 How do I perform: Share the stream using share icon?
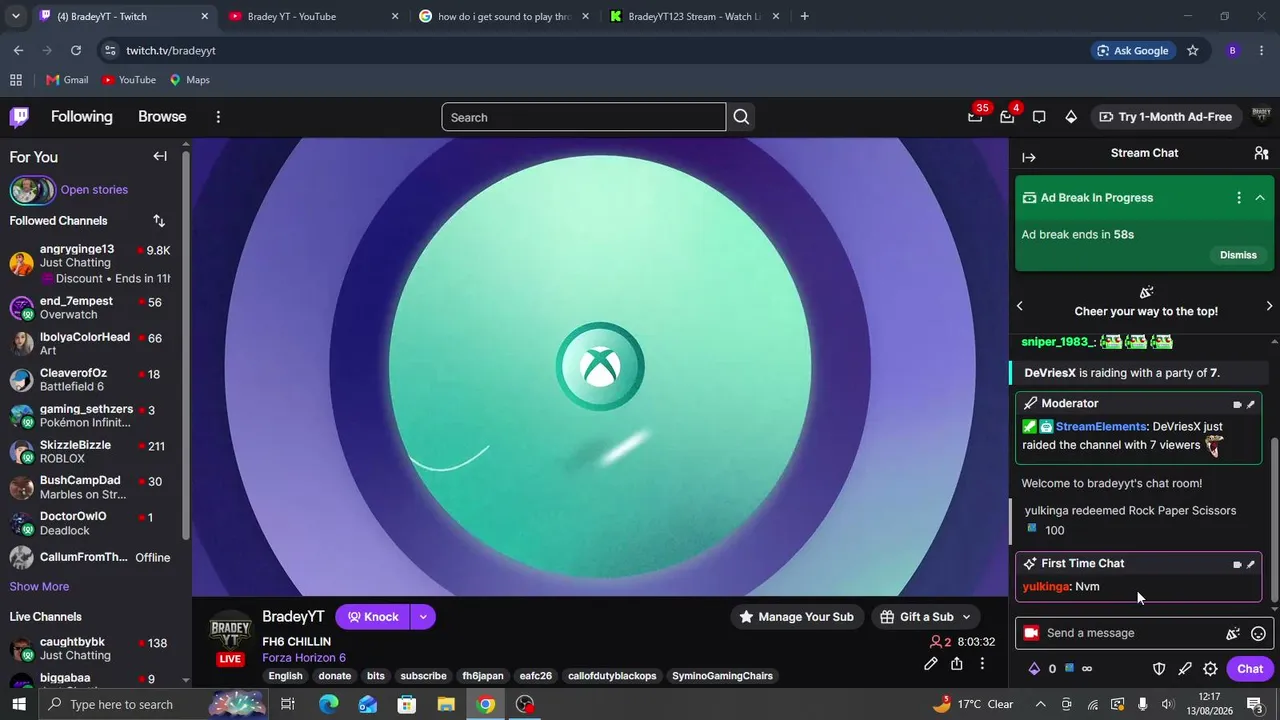(957, 664)
